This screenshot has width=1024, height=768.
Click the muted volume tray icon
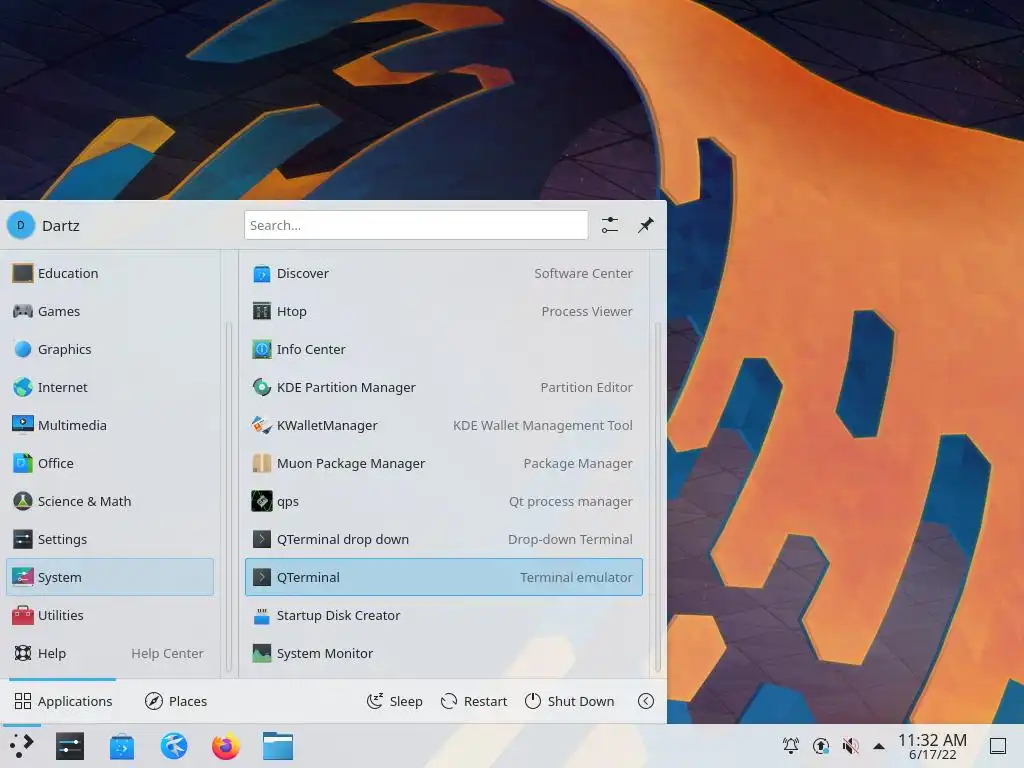click(850, 746)
